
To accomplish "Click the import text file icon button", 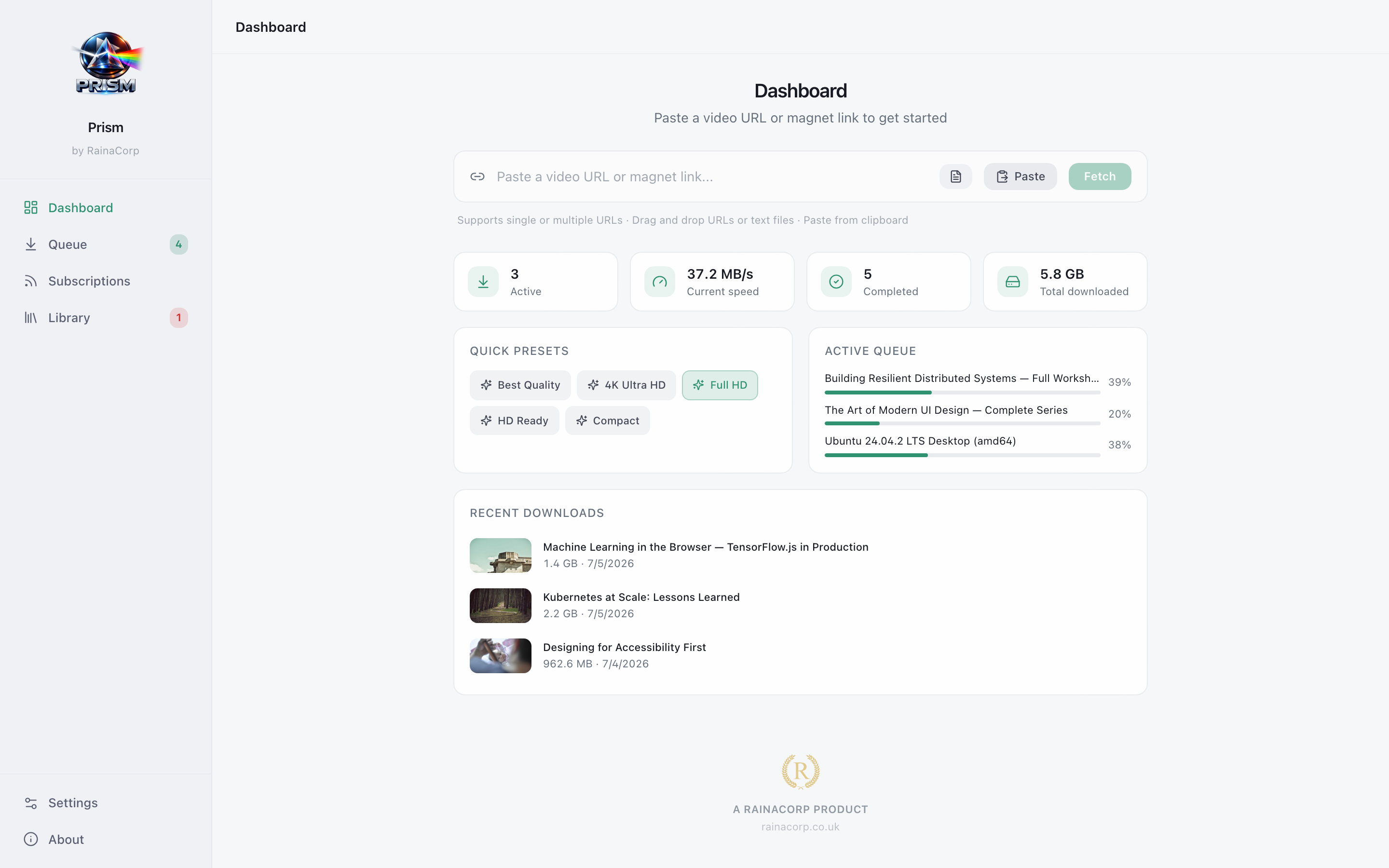I will [955, 176].
